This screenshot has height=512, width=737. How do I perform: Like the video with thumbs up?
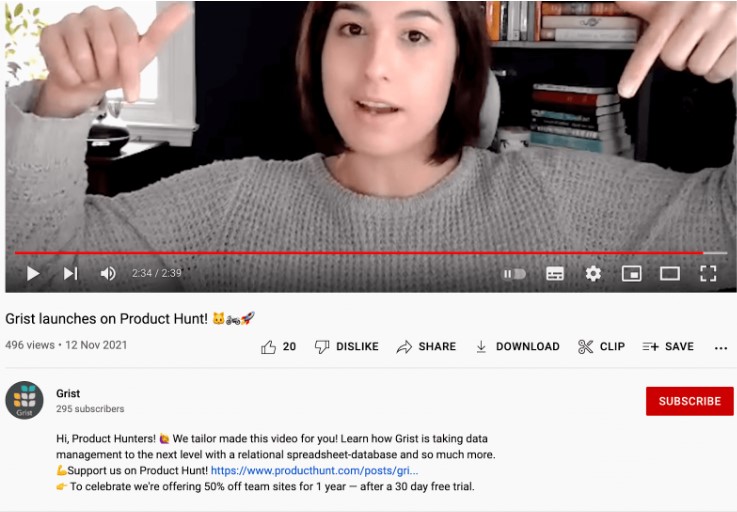[278, 347]
